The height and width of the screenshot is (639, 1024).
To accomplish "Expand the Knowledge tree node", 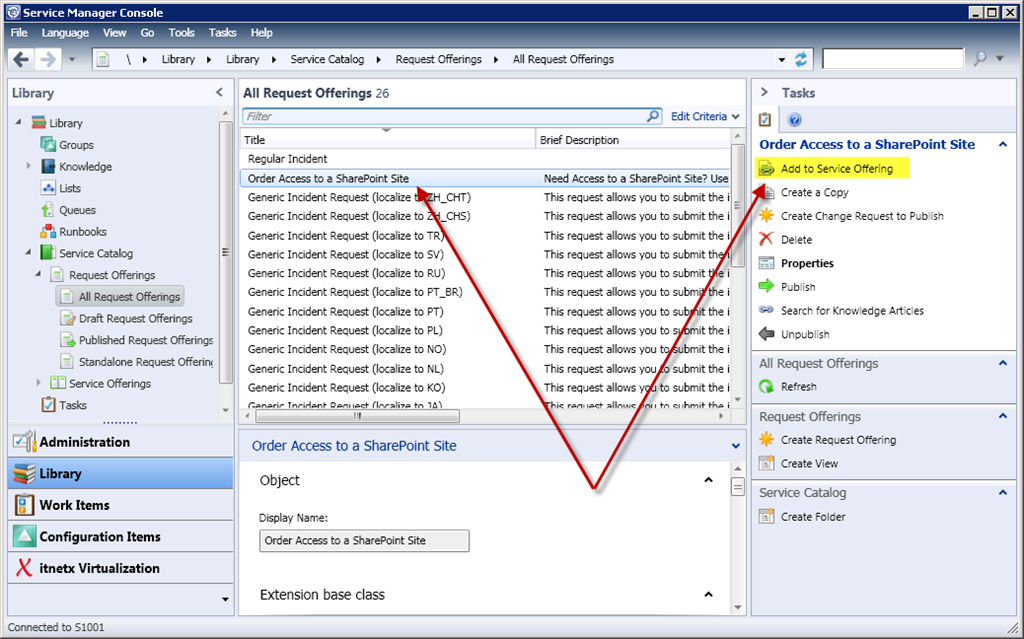I will 29,166.
